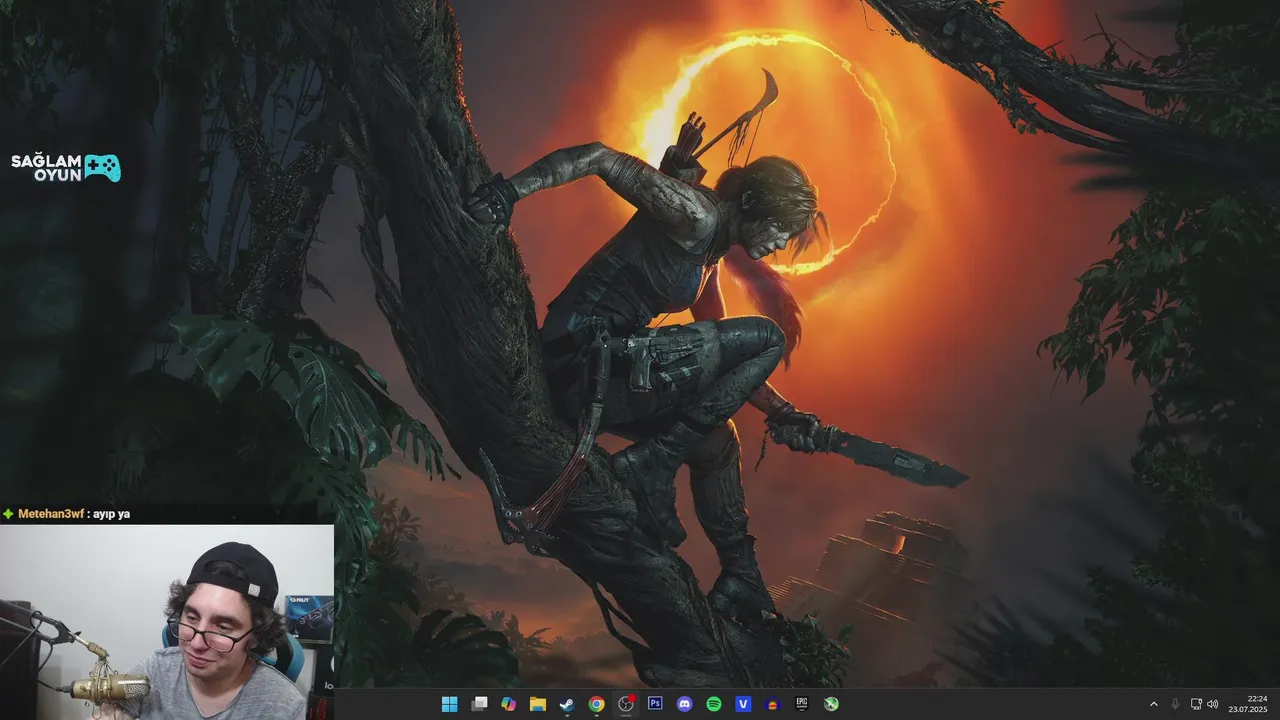
Task: Launch Copilot from the taskbar
Action: click(x=508, y=704)
